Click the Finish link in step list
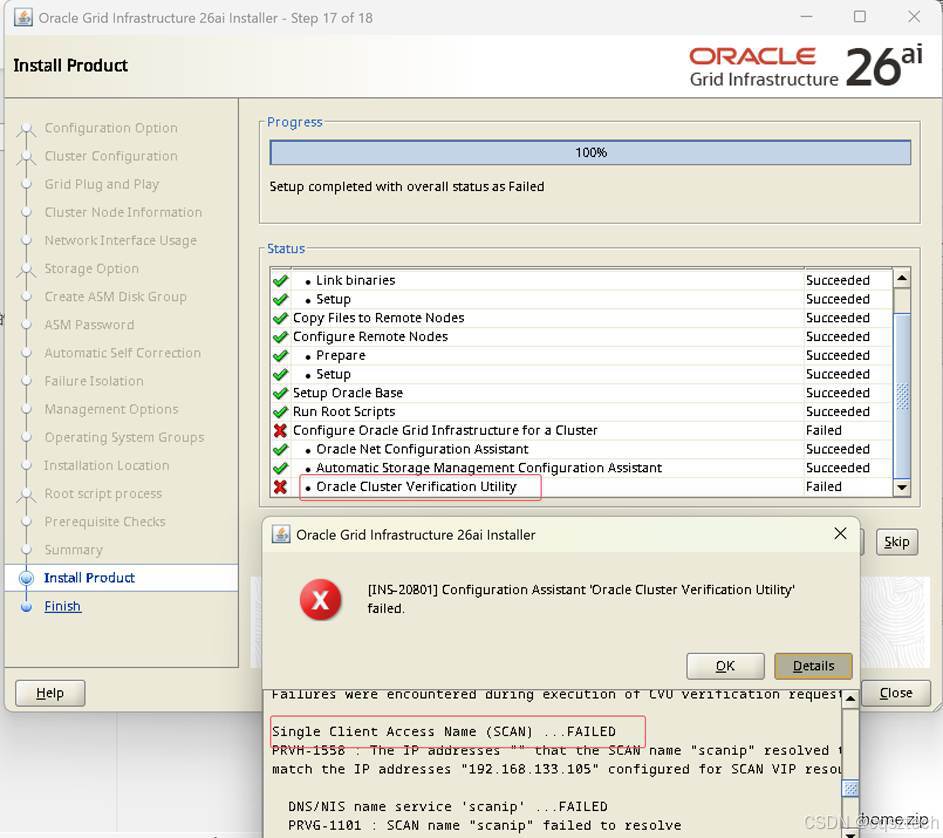The image size is (943, 838). tap(63, 606)
